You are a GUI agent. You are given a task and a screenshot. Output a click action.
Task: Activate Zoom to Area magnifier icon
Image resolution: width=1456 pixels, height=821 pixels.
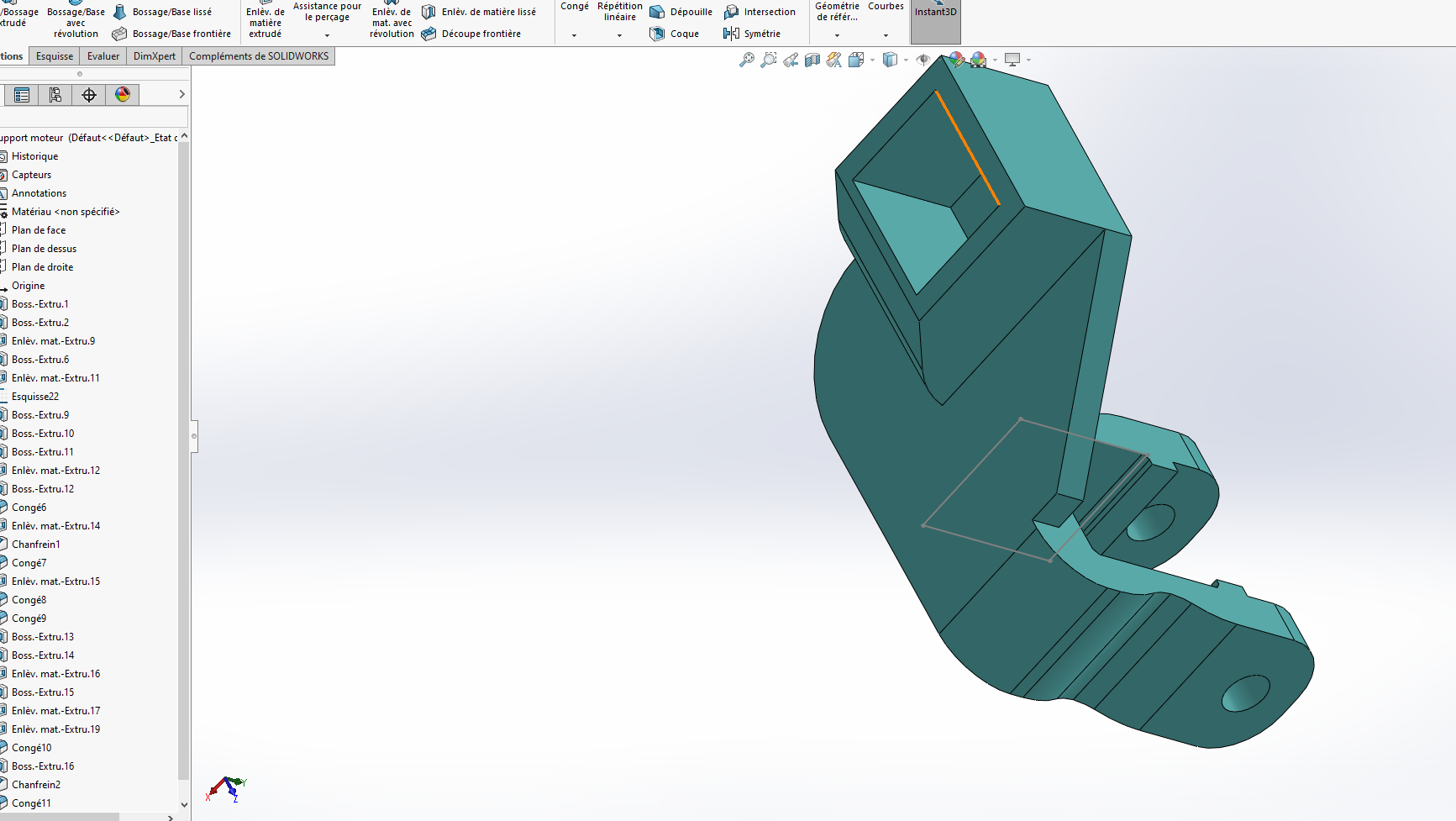[768, 60]
